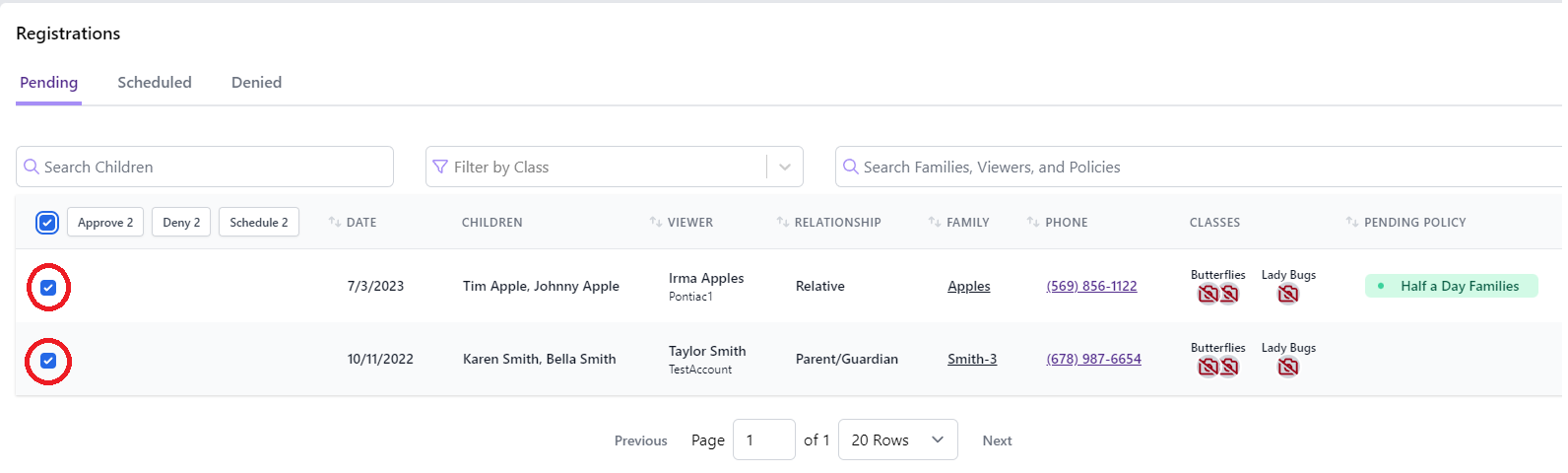Switch to the Scheduled tab
The image size is (1568, 473).
click(x=155, y=83)
